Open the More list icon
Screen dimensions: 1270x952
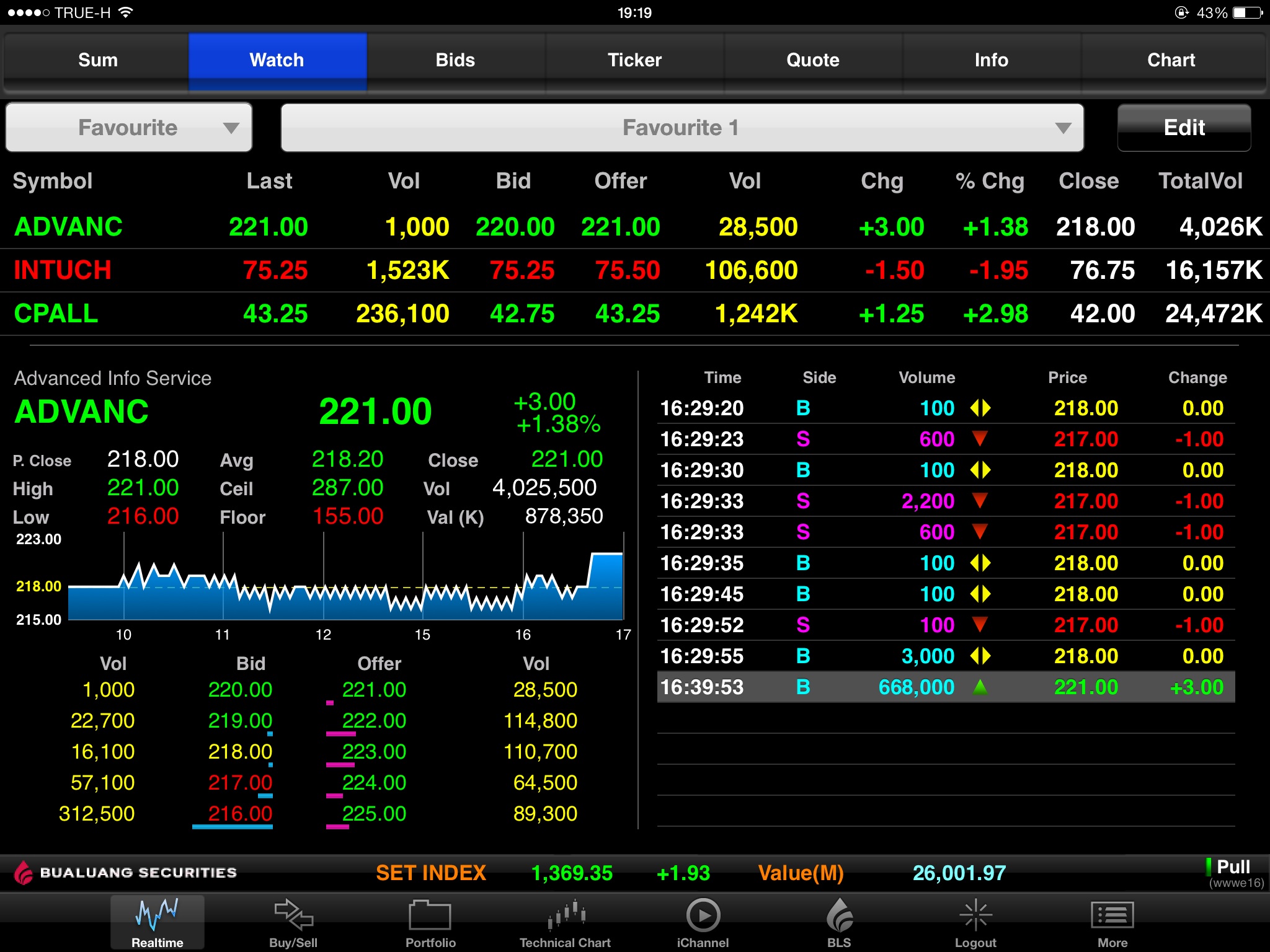(1112, 915)
